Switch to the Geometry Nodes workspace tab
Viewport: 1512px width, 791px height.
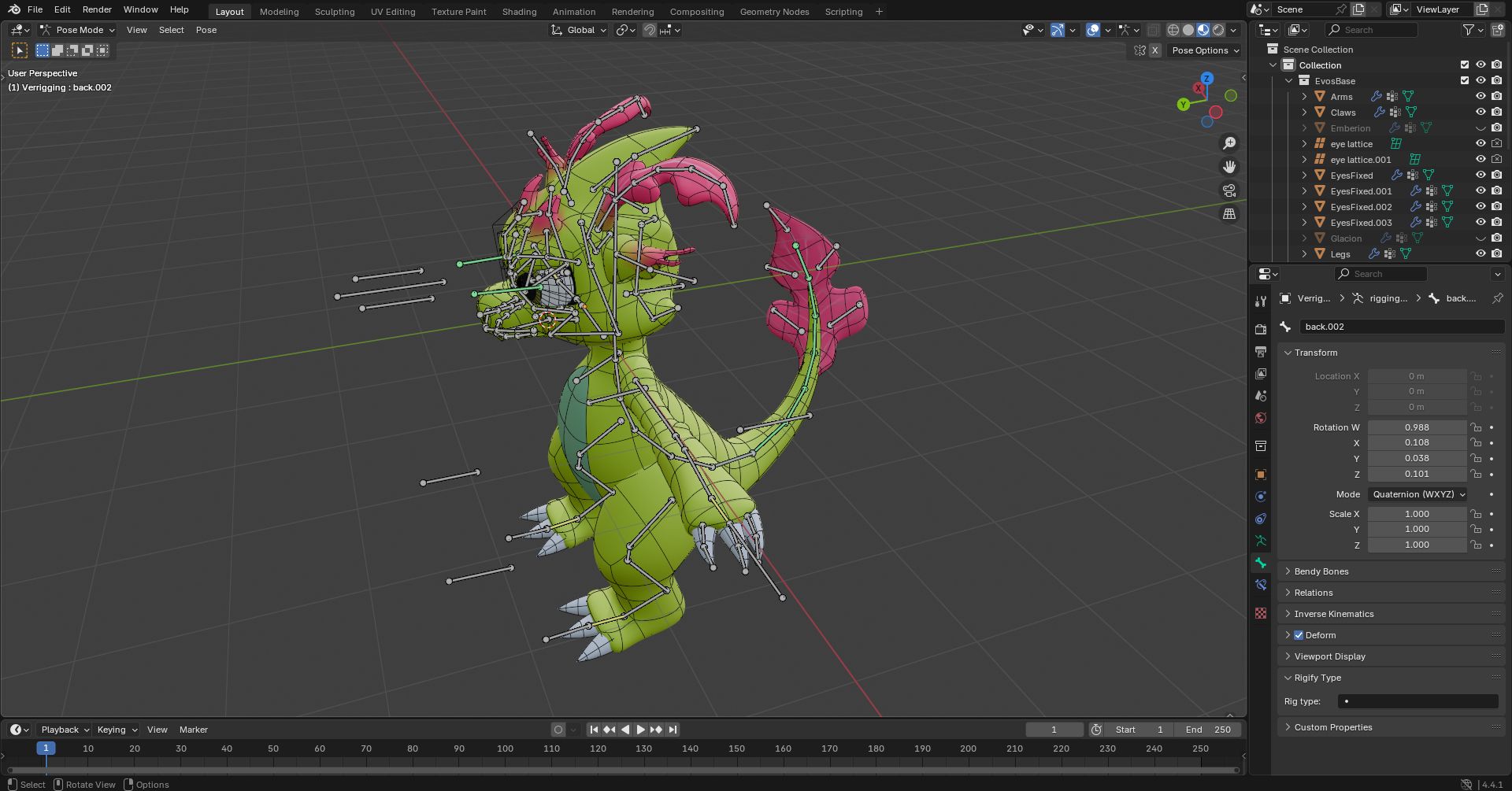(774, 12)
